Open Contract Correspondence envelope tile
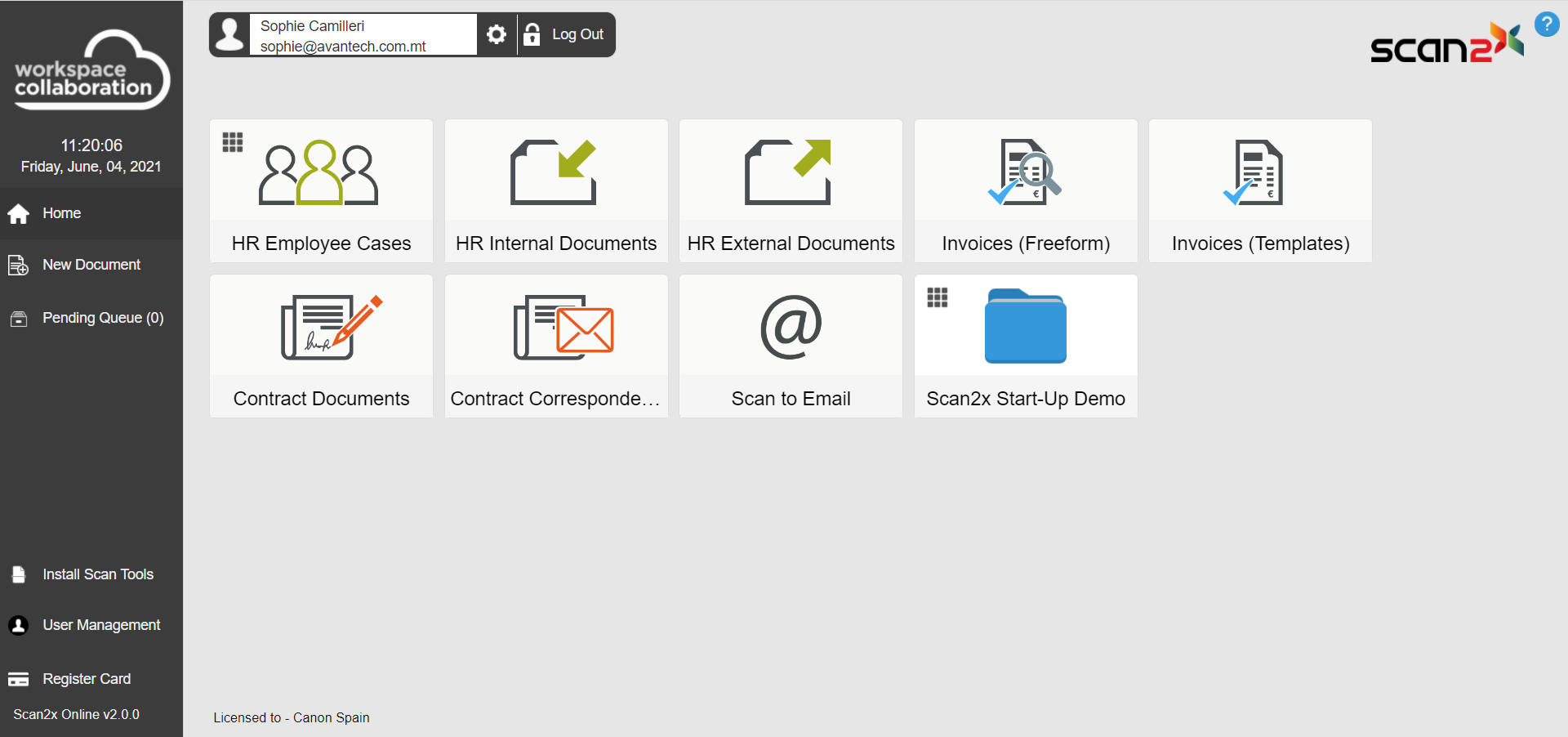Screen dimensions: 1568x737 tap(555, 346)
